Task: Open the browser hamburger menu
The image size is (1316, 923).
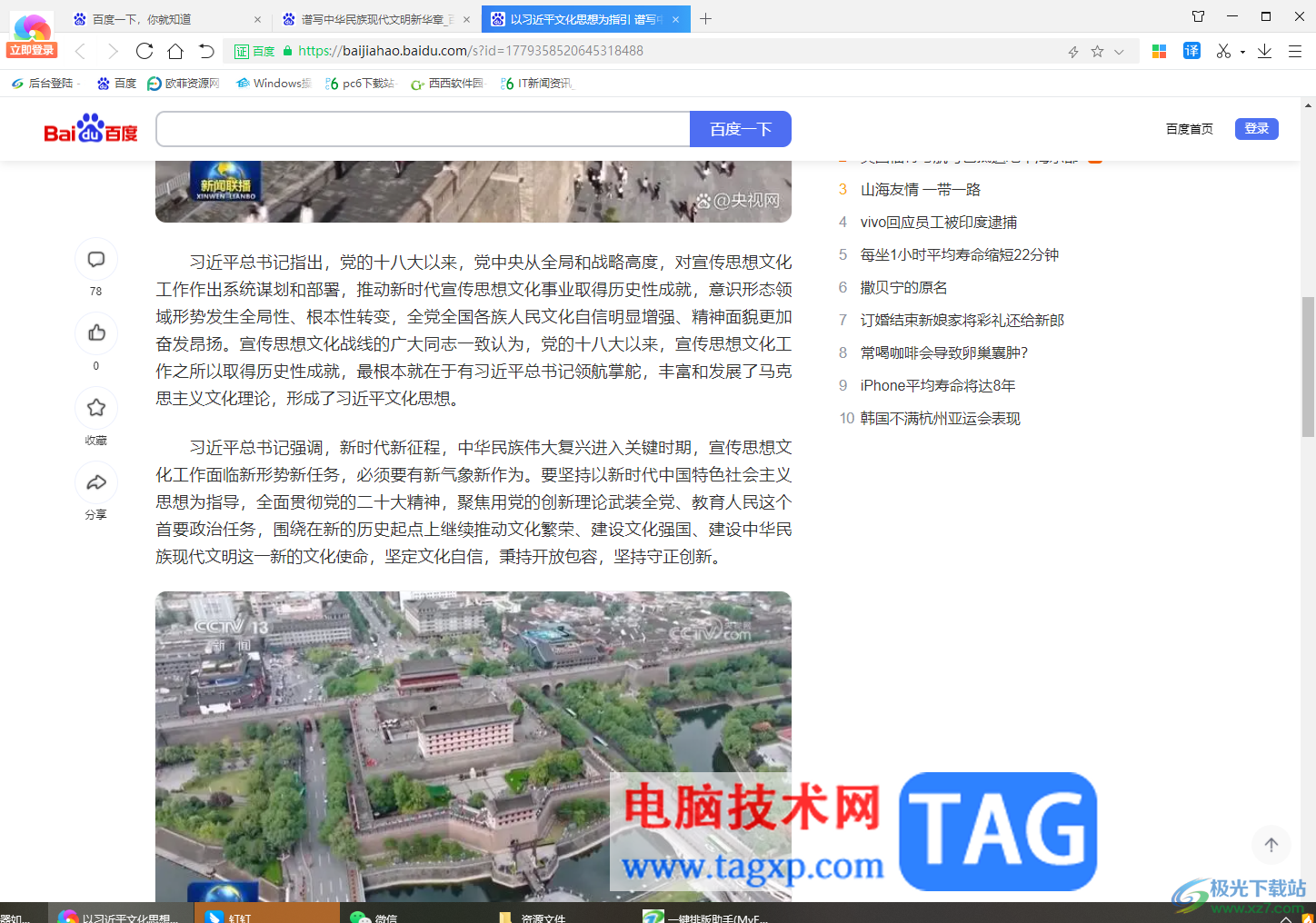Action: click(1296, 51)
